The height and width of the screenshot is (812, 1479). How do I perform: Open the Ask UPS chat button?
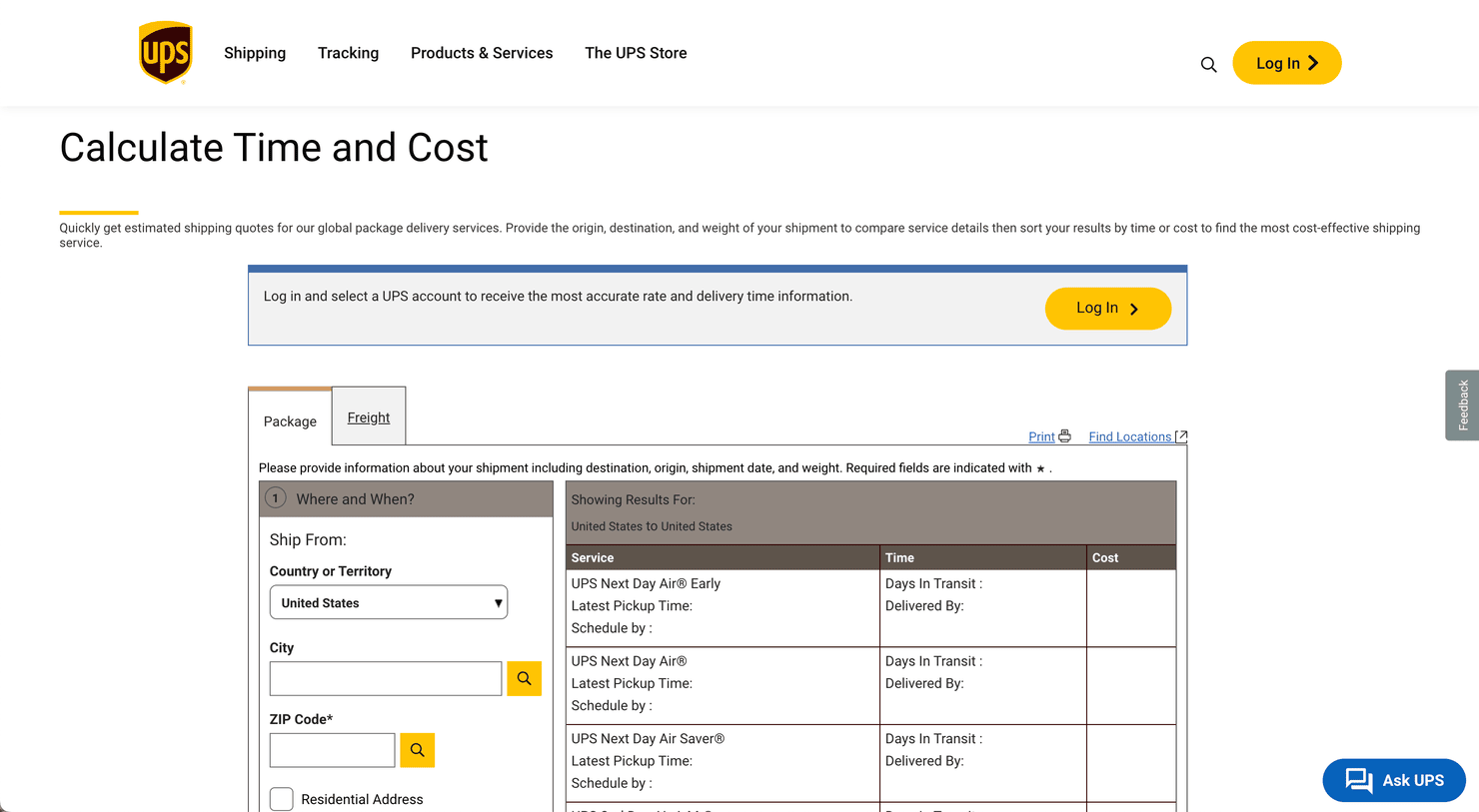click(x=1394, y=780)
